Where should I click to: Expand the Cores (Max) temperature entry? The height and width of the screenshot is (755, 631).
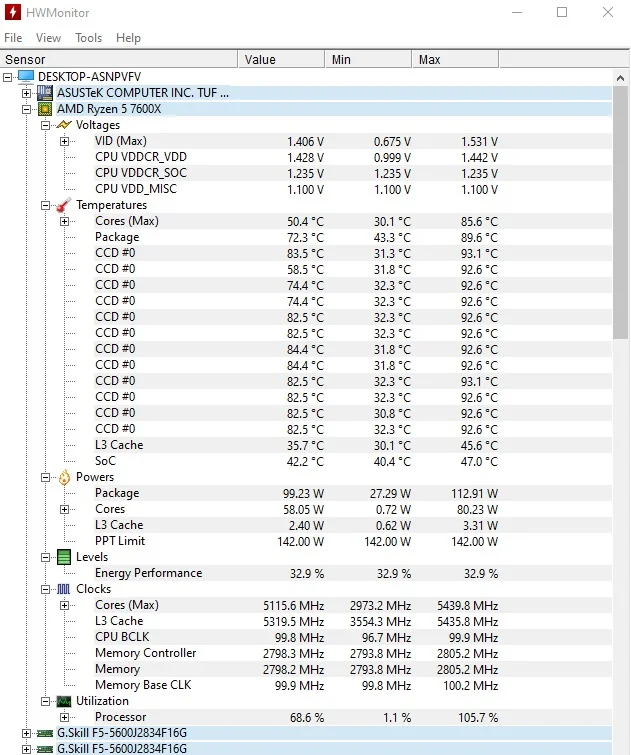[65, 221]
